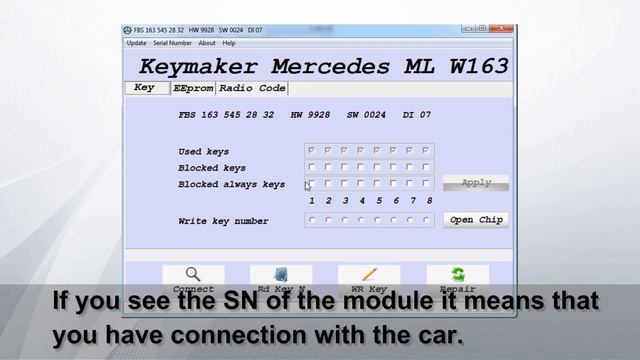Check Blocked keys box for key 1
This screenshot has height=360, width=640.
pyautogui.click(x=312, y=167)
